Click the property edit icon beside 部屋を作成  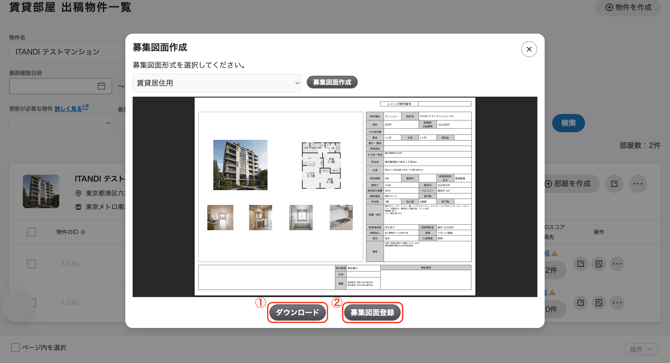[614, 184]
